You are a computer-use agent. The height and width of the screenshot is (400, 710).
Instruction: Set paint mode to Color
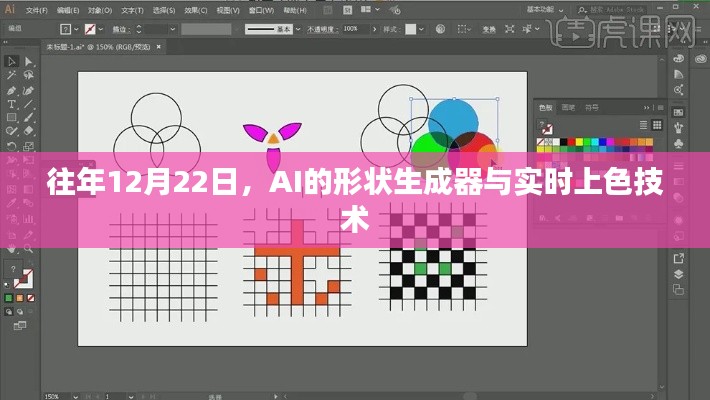[9, 298]
